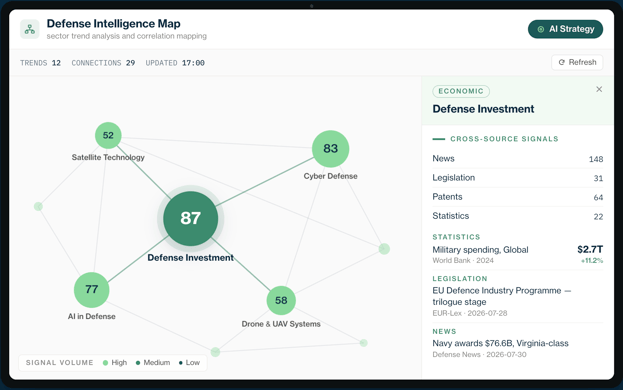Click the Statistics signal row with 22
623x390 pixels.
(518, 216)
